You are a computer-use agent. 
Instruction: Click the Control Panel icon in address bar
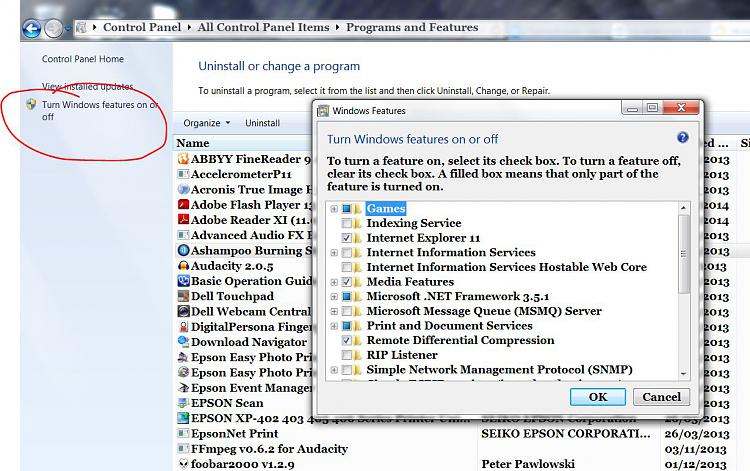click(81, 28)
